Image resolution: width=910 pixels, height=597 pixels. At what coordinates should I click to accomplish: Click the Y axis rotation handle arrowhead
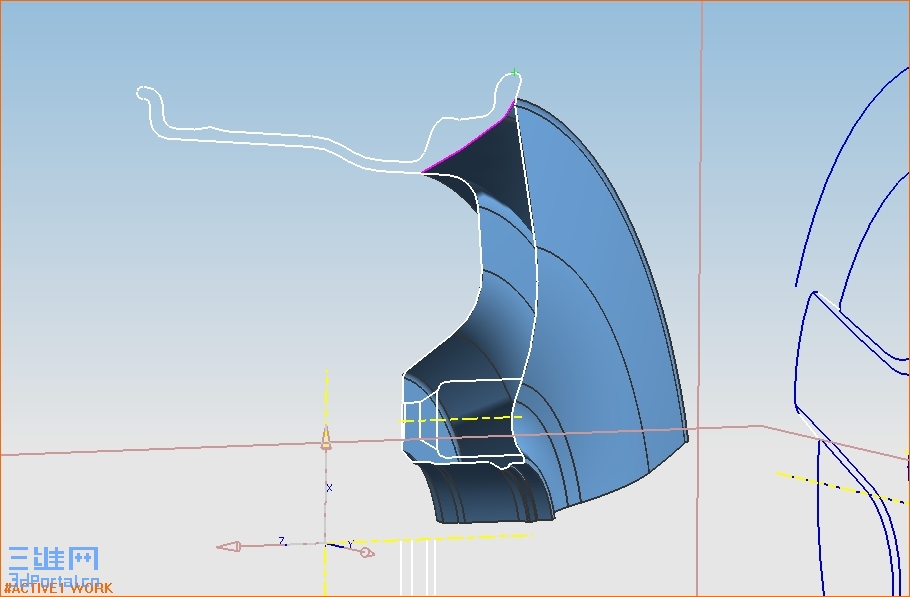click(x=366, y=553)
